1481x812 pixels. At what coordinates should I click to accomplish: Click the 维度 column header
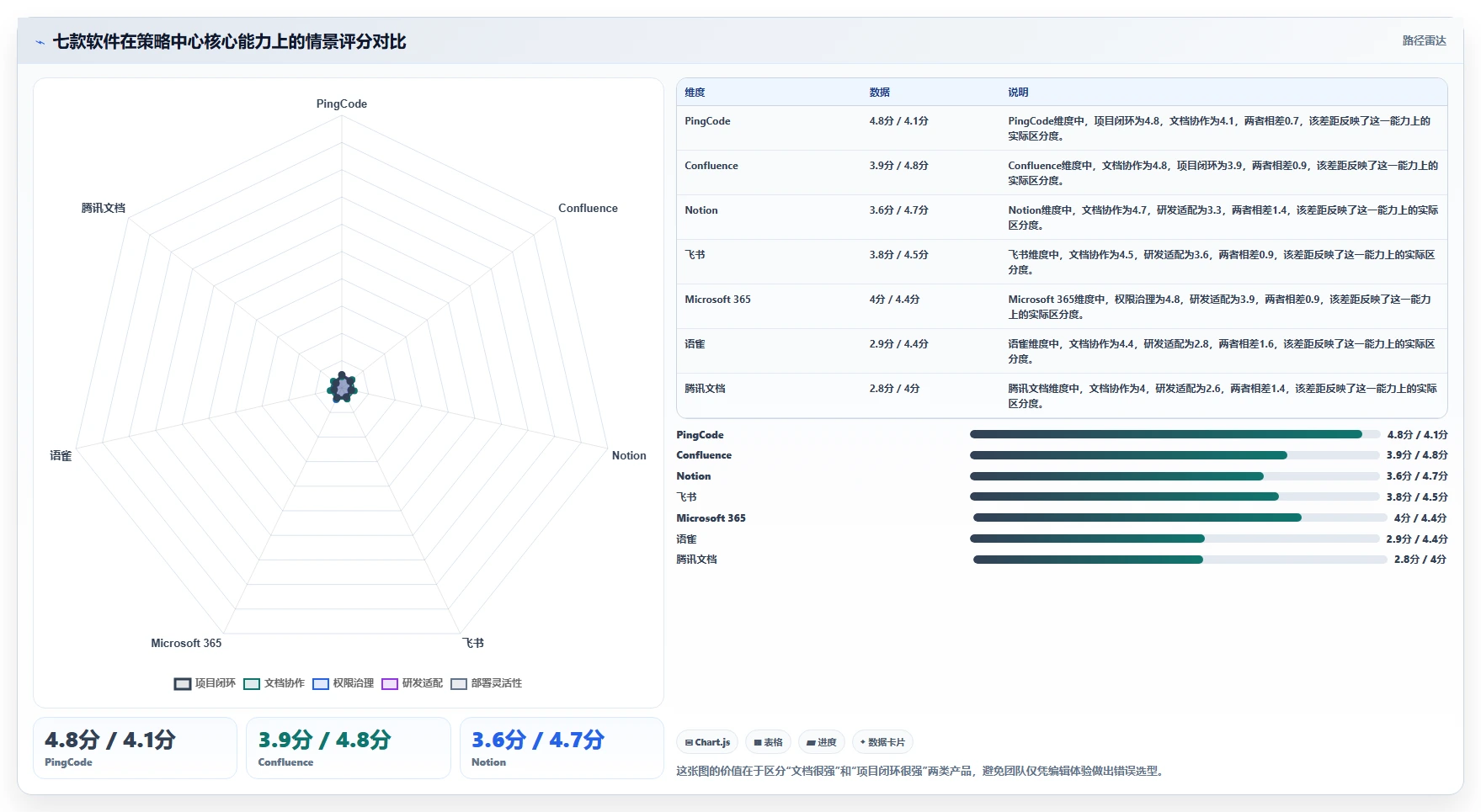pyautogui.click(x=695, y=93)
